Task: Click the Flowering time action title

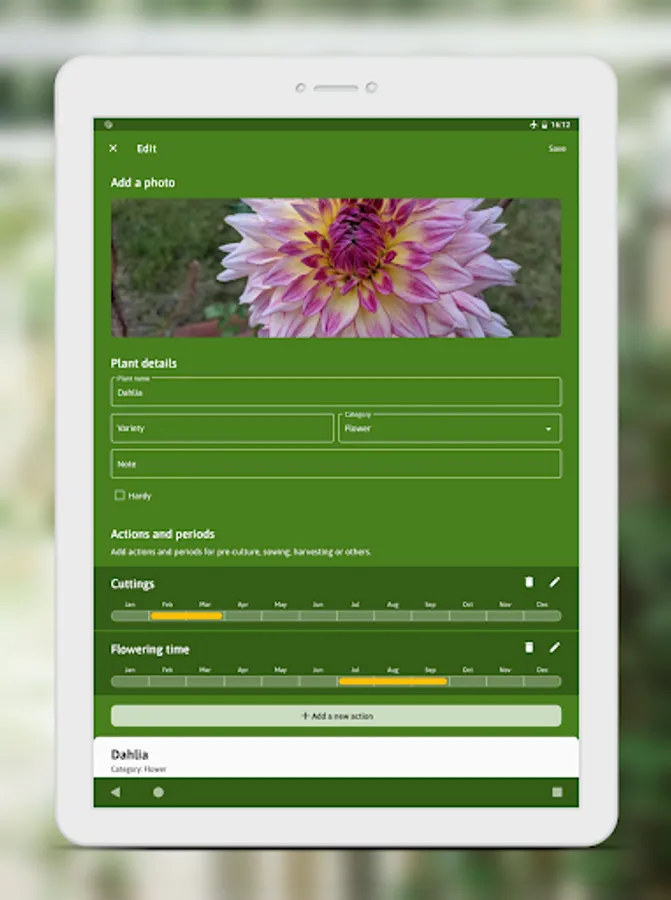Action: tap(150, 649)
